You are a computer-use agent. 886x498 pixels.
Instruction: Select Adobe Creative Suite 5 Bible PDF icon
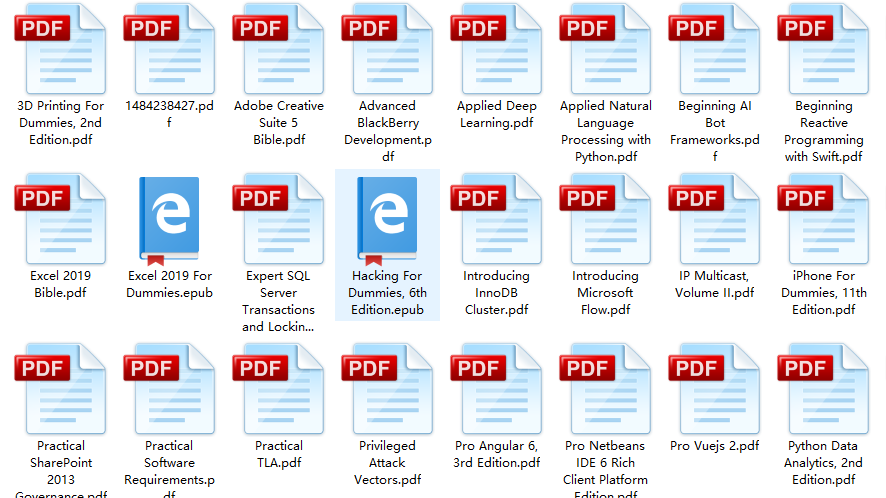click(x=279, y=49)
